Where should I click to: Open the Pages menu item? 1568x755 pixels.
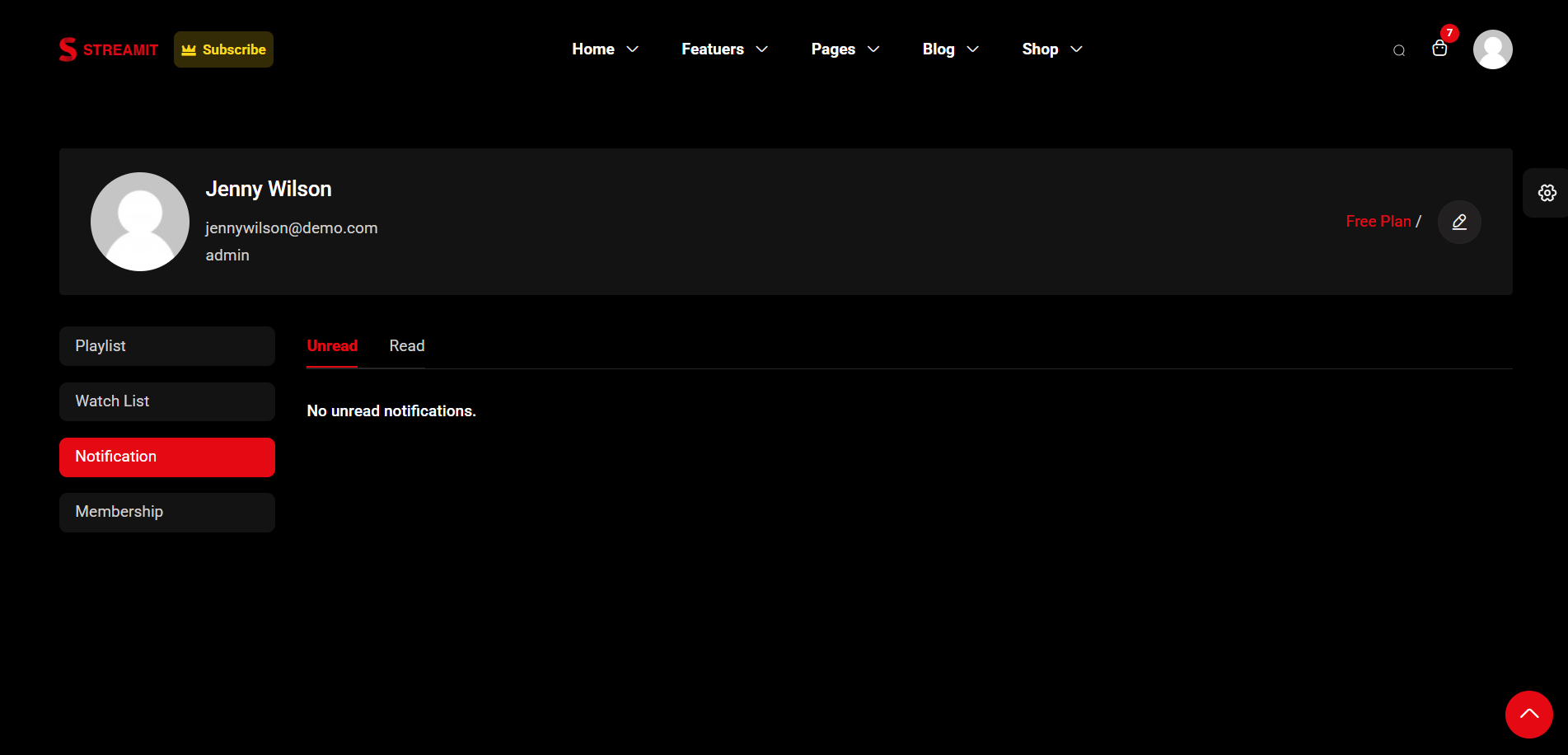(833, 49)
